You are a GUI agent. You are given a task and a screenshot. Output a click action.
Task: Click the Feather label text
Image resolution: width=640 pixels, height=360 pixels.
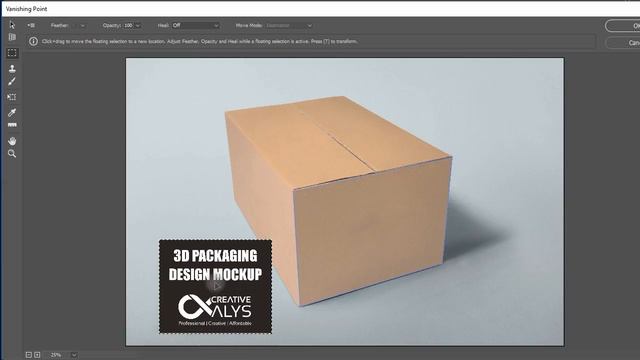(x=60, y=25)
